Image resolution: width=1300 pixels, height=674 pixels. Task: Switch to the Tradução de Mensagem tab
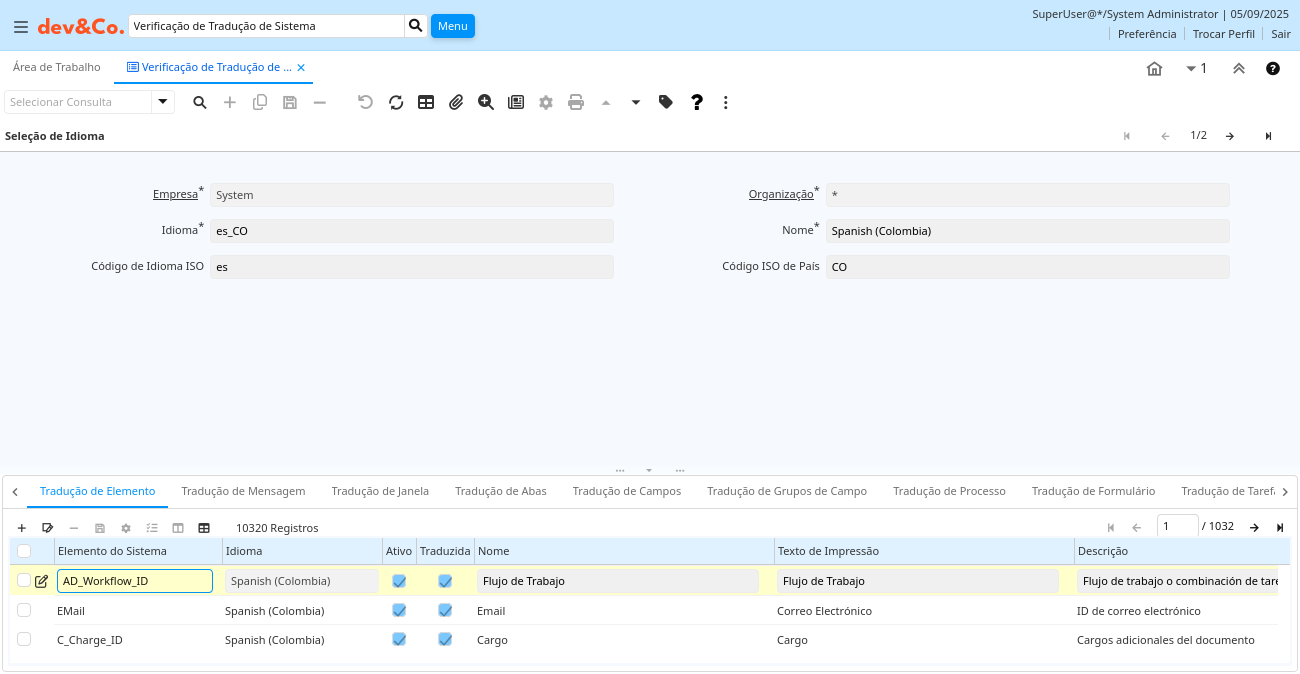(x=243, y=491)
